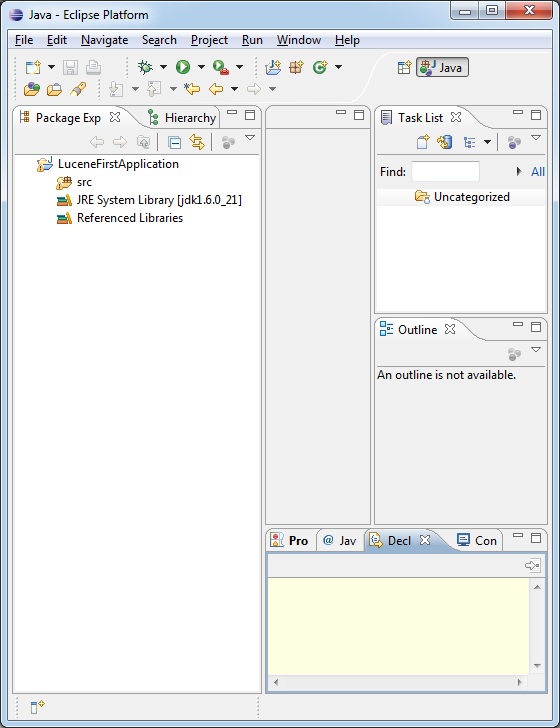
Task: Click the New Java Class icon
Action: point(320,67)
